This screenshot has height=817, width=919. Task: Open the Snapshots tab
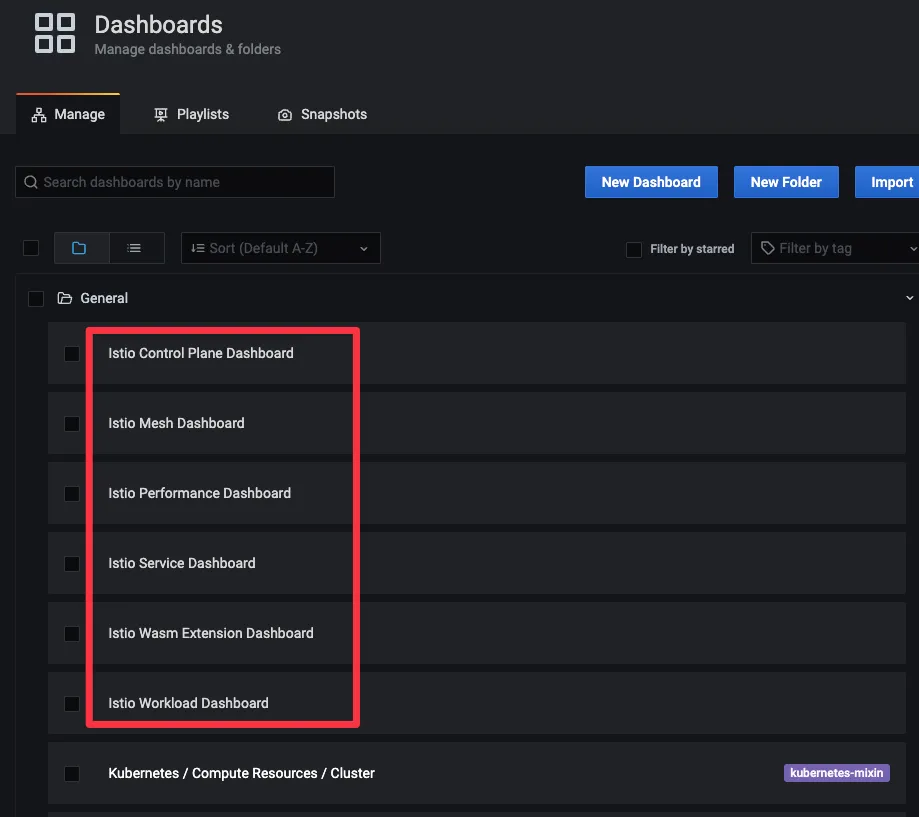click(x=322, y=114)
